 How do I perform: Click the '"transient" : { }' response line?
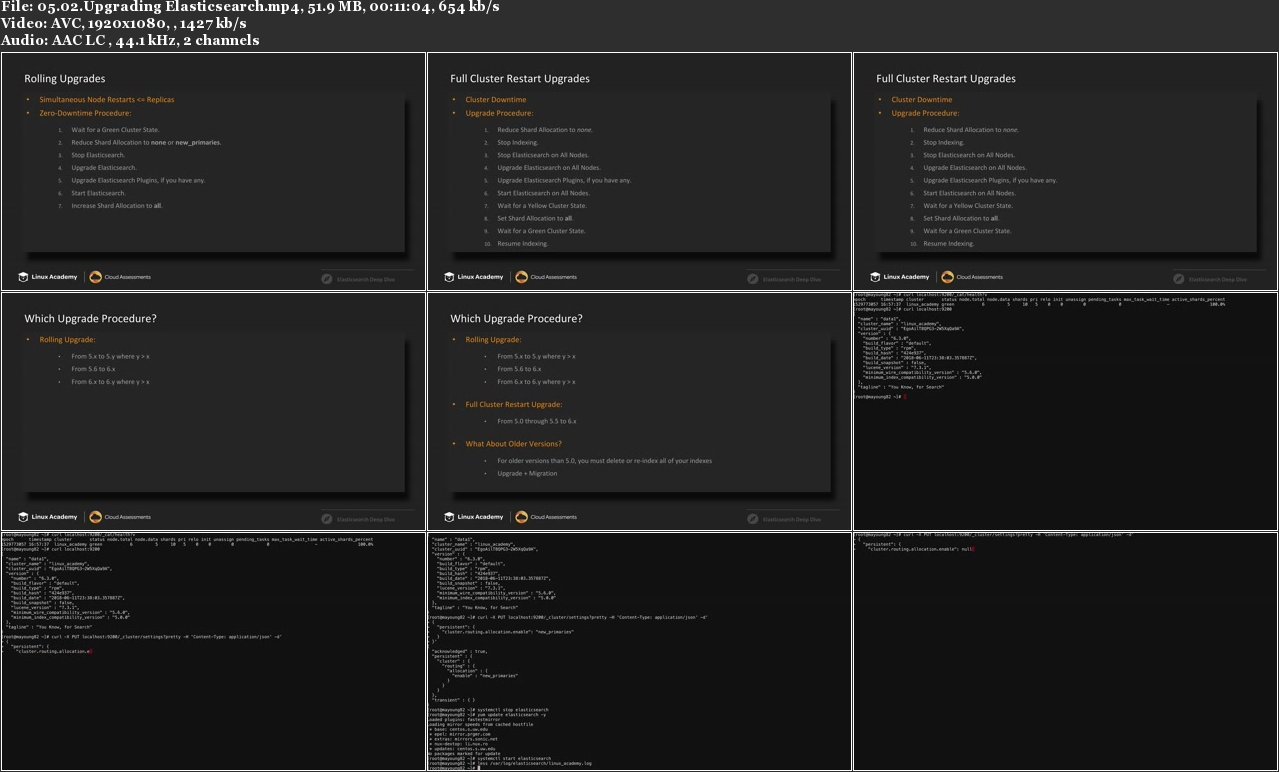[x=452, y=699]
